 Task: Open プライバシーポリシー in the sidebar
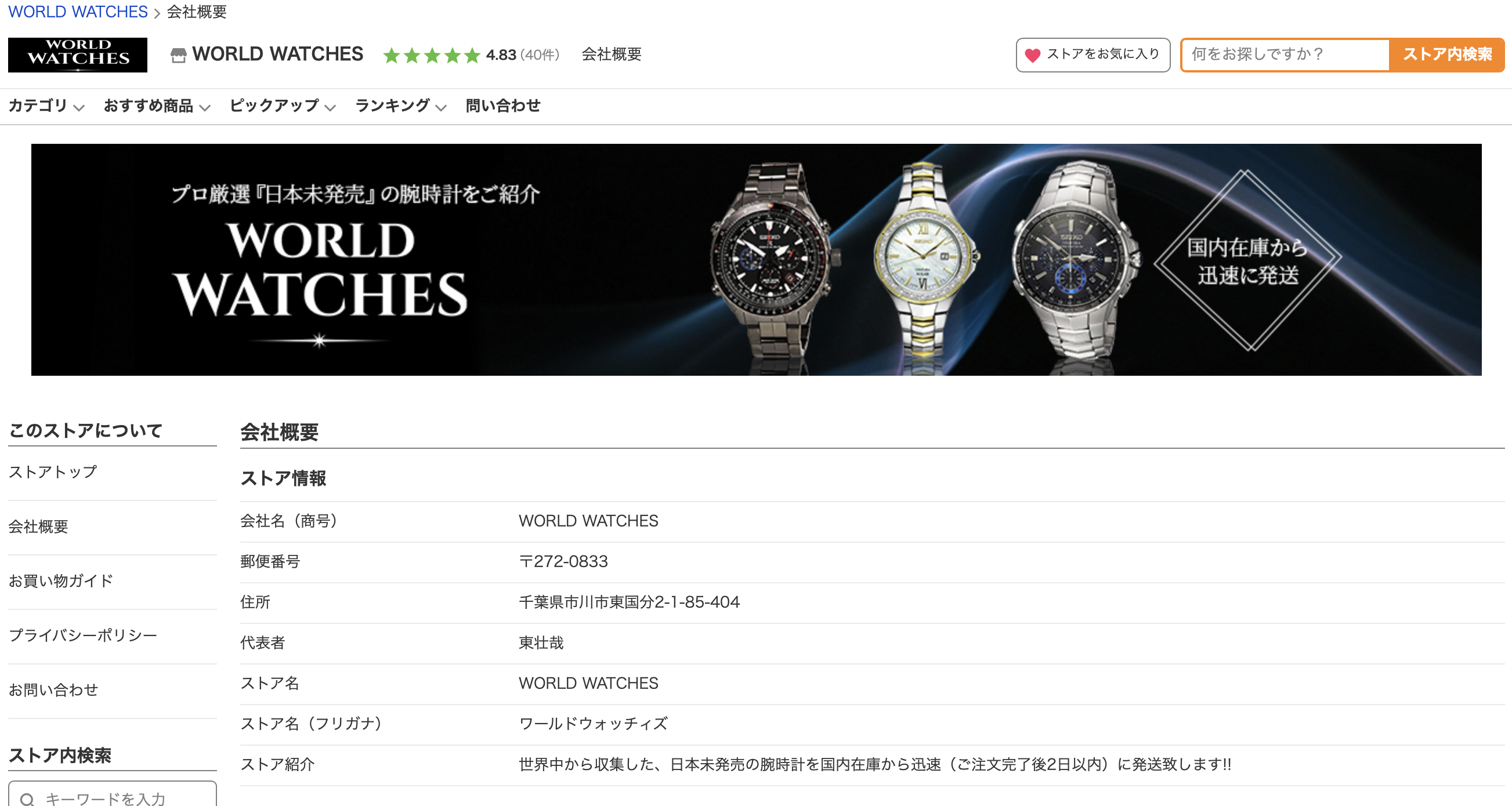[x=83, y=636]
